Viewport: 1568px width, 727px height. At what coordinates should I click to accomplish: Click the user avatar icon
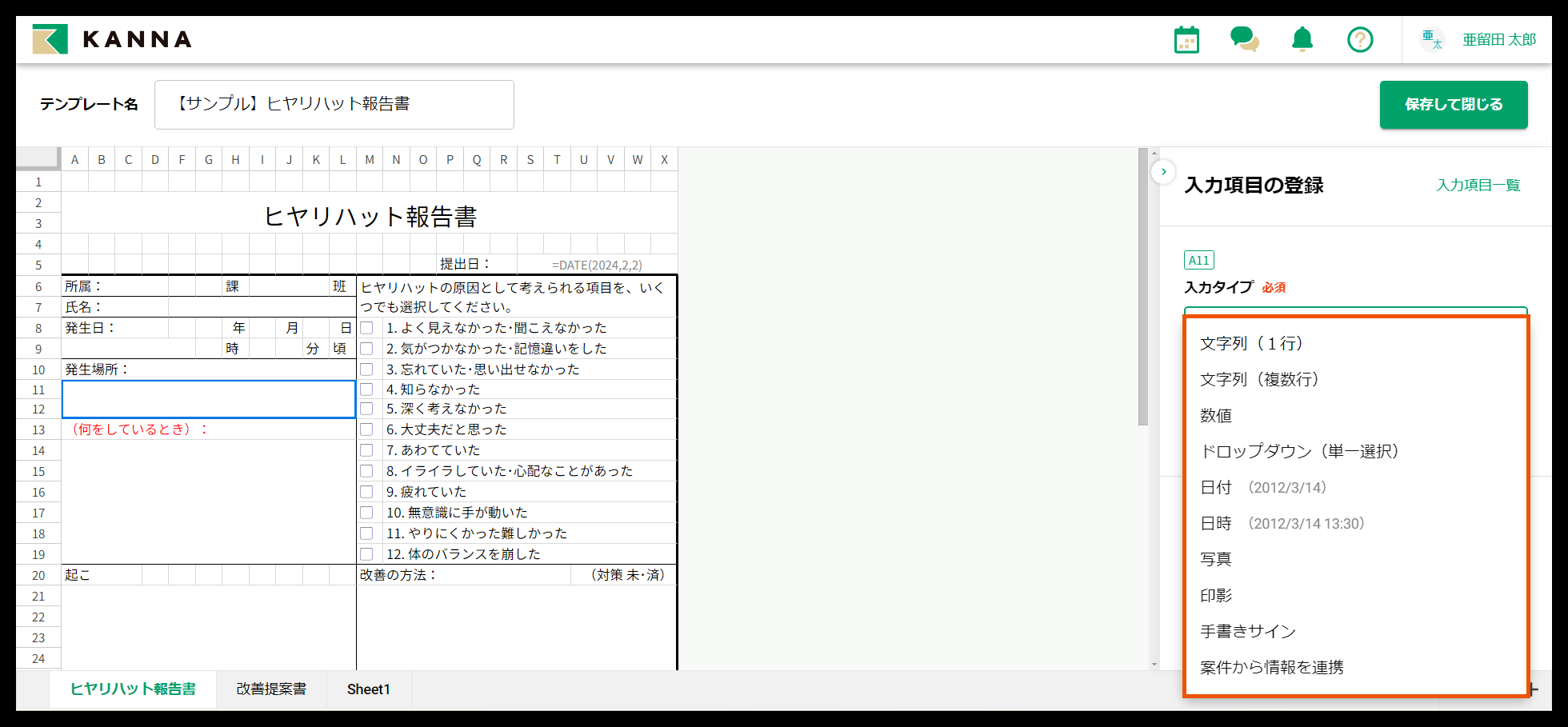coord(1432,39)
